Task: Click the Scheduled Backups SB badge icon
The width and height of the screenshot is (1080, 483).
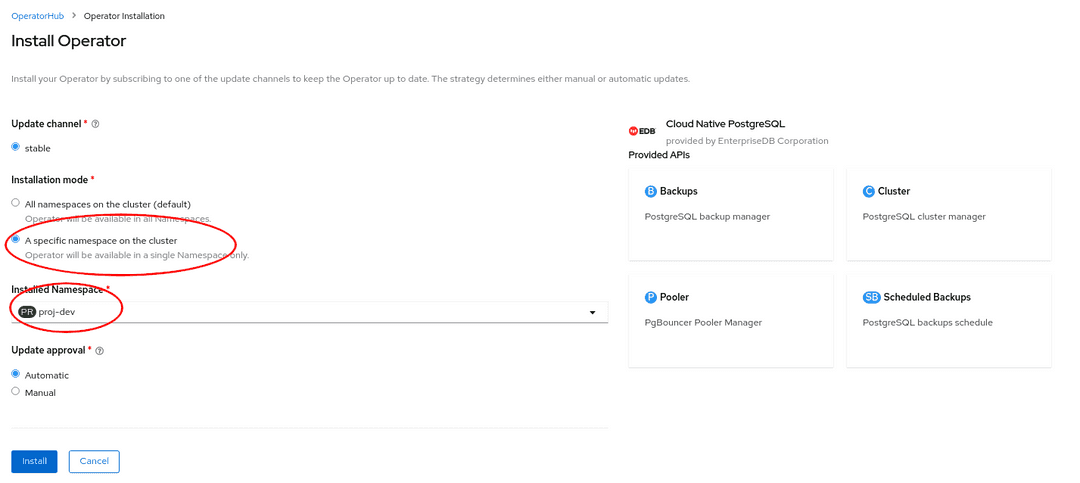Action: click(x=871, y=297)
